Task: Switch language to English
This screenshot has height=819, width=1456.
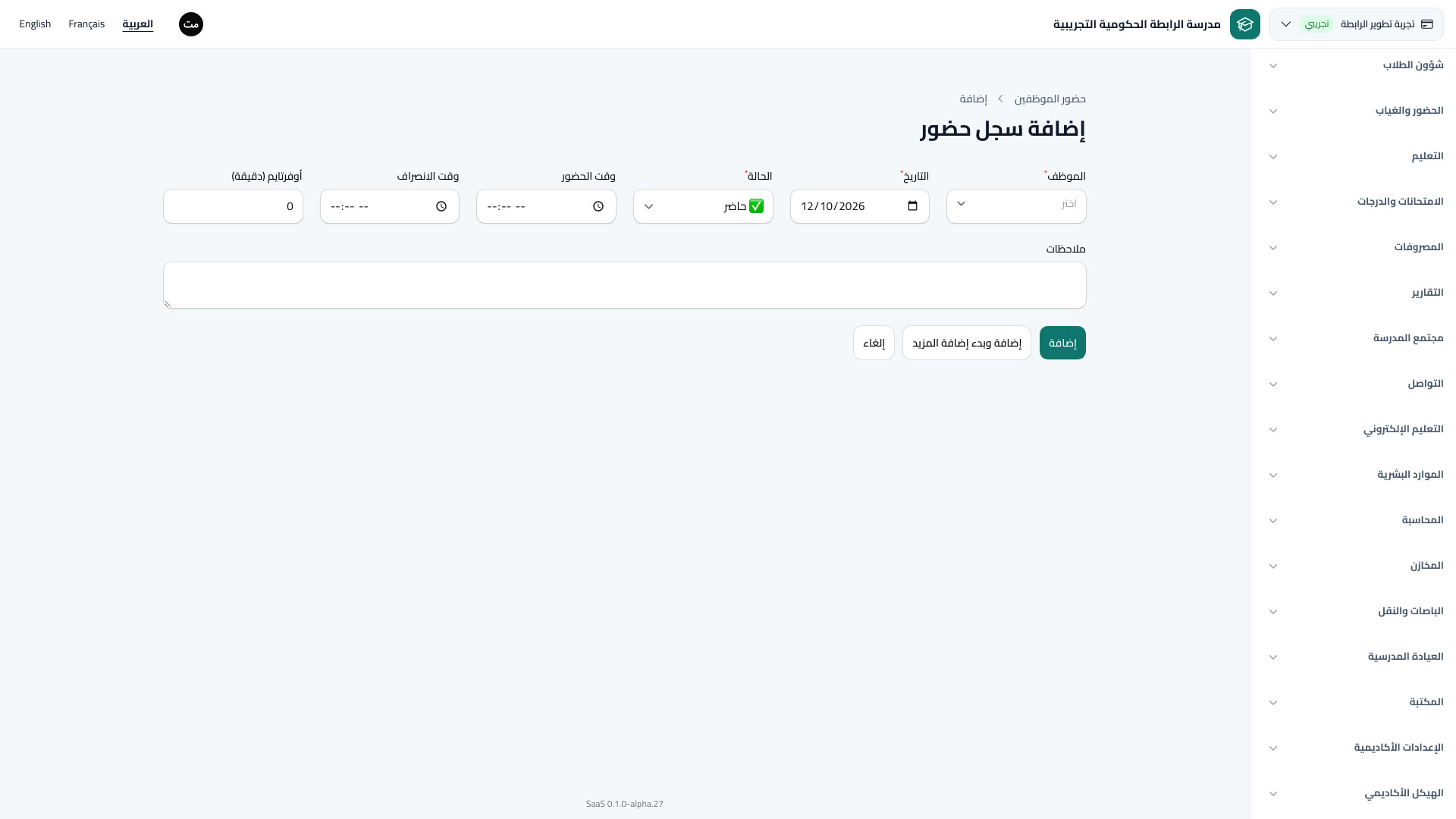Action: pos(35,24)
